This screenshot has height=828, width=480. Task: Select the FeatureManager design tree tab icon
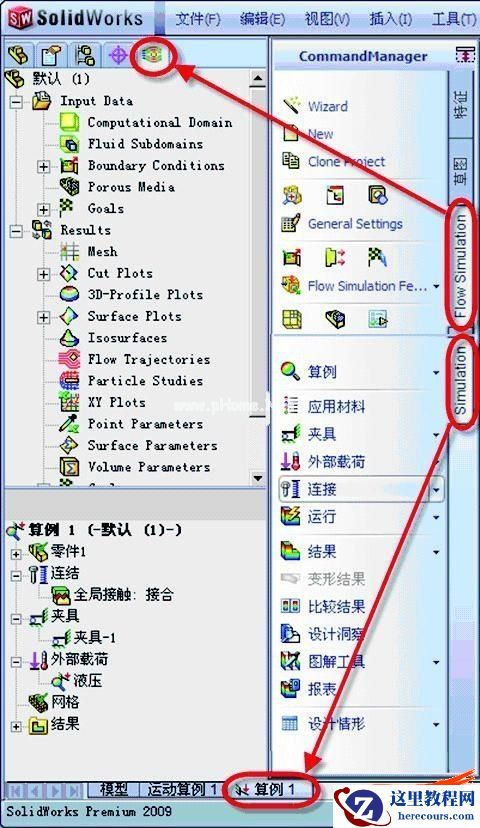18,55
